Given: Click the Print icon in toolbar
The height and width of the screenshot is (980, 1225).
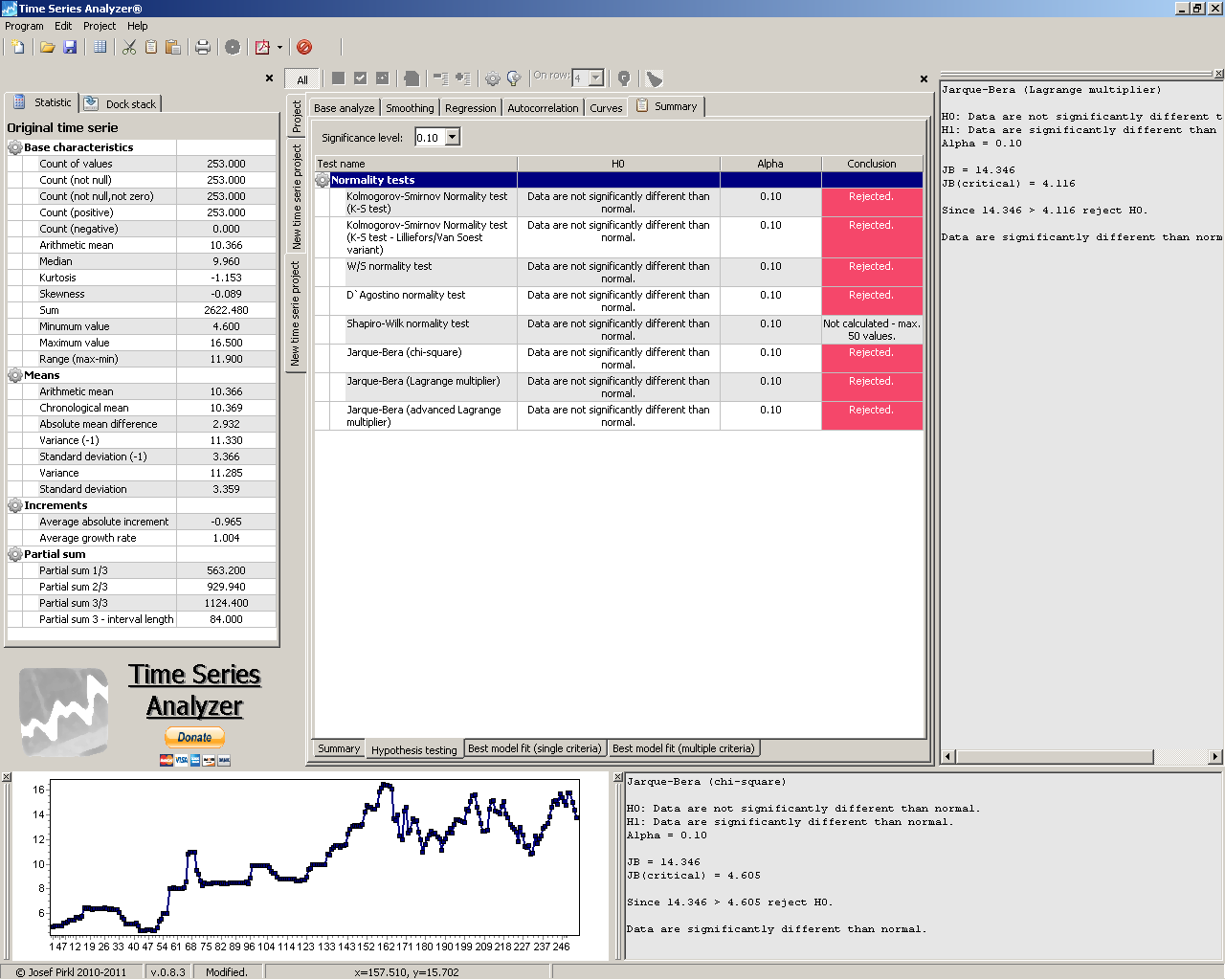Looking at the screenshot, I should tap(203, 47).
